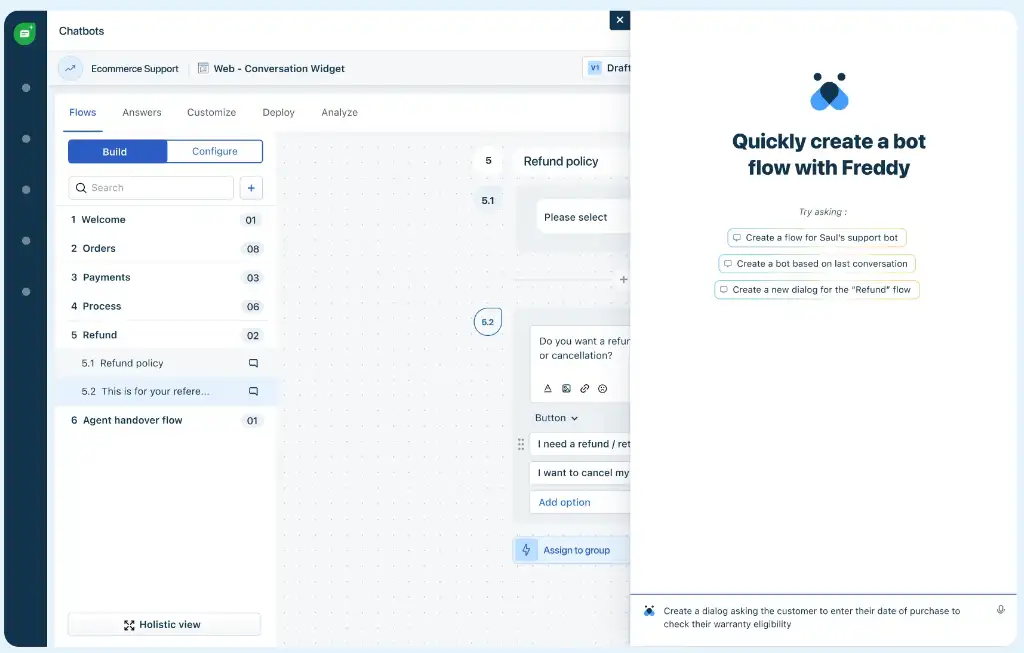Open the Analyze tab
This screenshot has width=1024, height=653.
pos(339,112)
